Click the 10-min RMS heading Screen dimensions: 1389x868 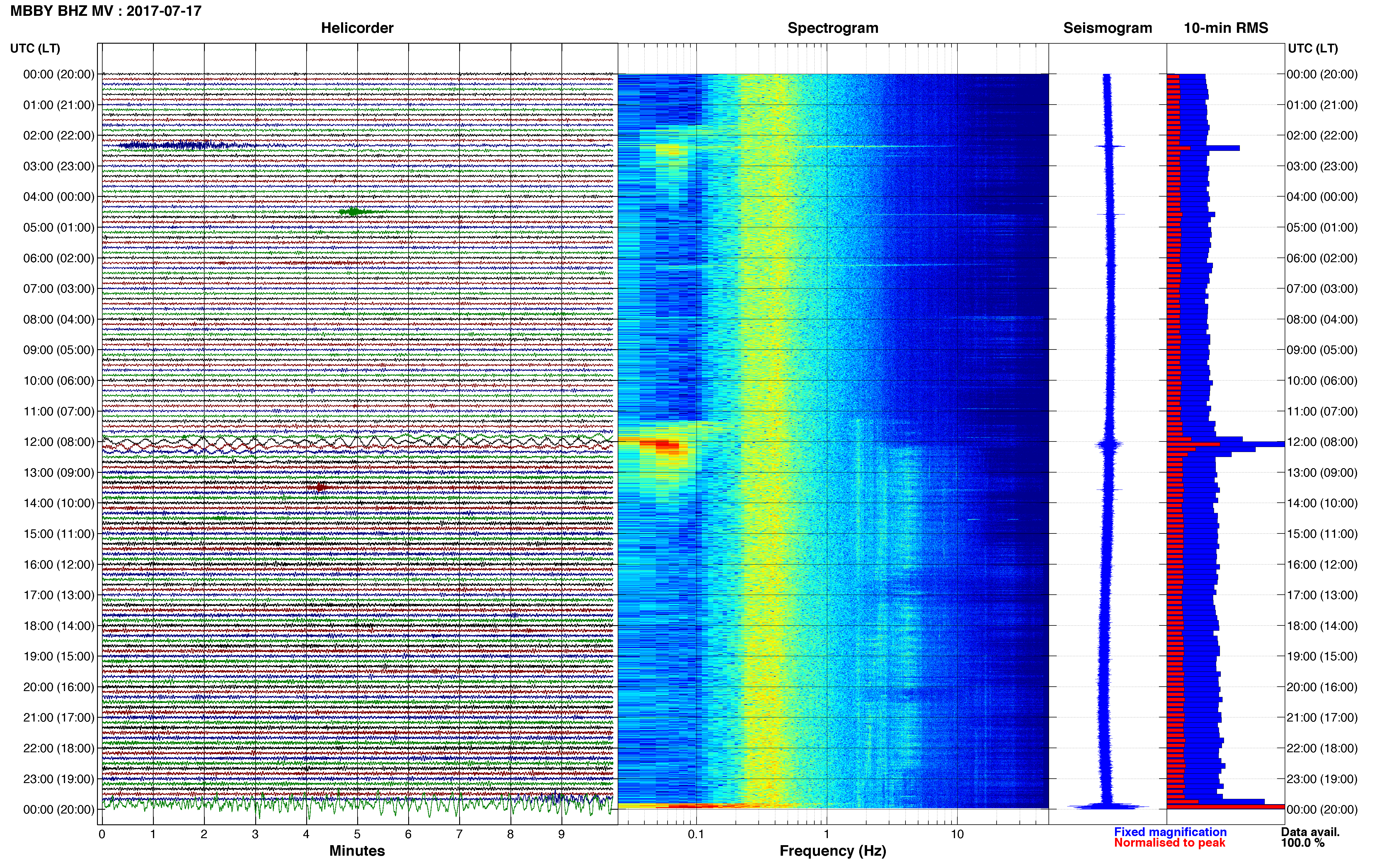point(1226,28)
